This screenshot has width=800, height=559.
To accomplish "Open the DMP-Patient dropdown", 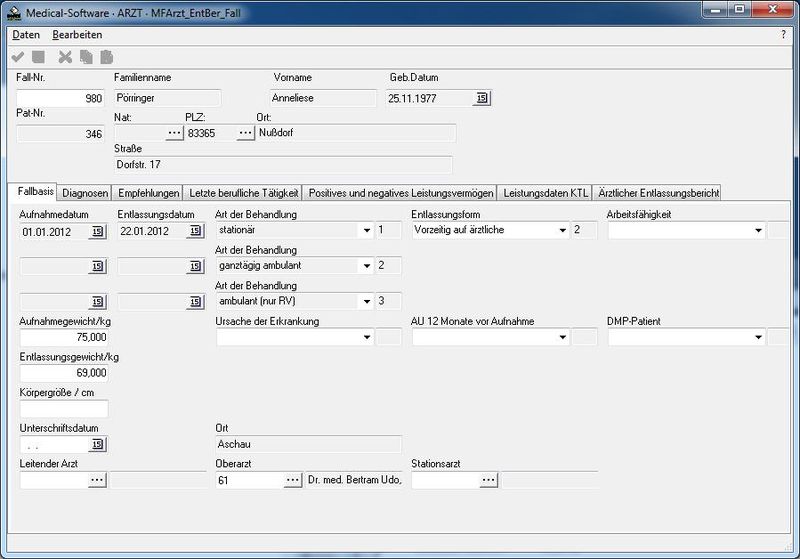I will tap(759, 338).
